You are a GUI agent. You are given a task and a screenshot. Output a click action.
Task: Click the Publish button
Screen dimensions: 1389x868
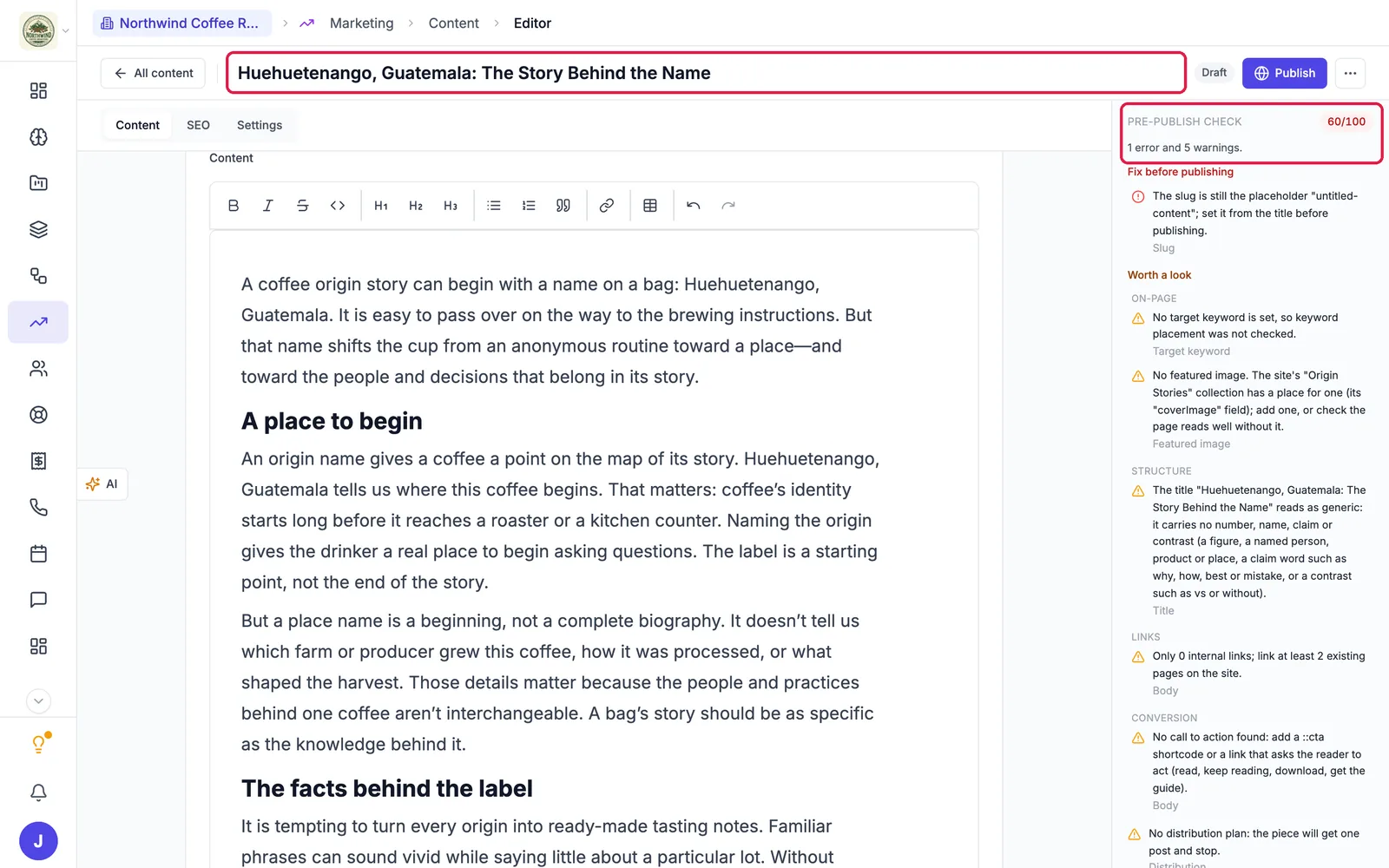coord(1285,73)
